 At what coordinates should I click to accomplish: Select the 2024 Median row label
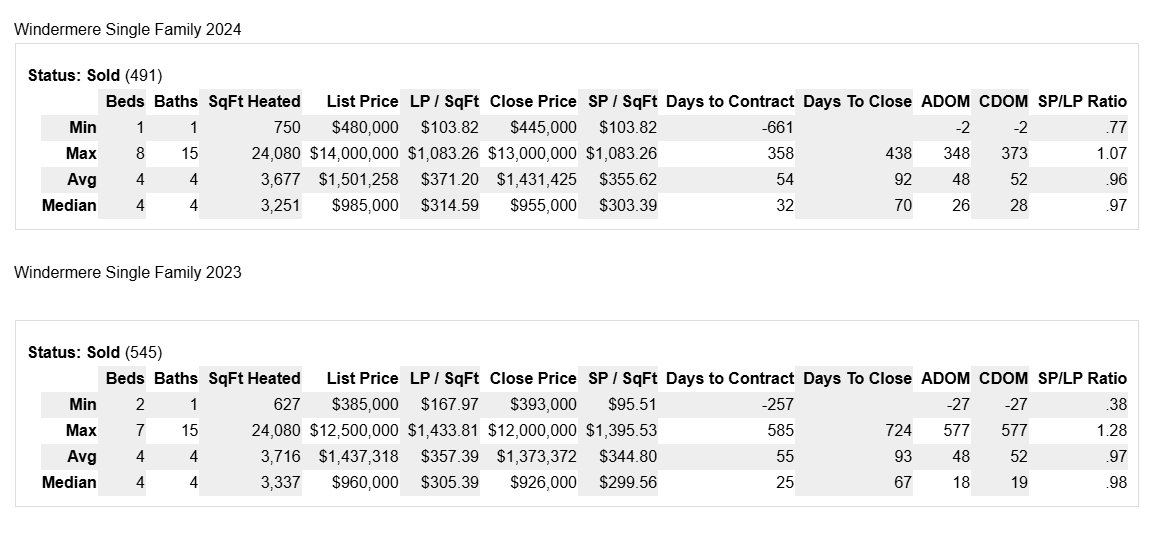[69, 205]
